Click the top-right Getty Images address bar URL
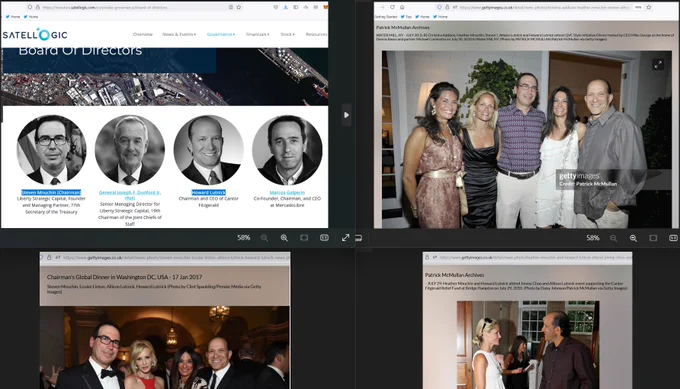The height and width of the screenshot is (389, 680). [x=544, y=7]
